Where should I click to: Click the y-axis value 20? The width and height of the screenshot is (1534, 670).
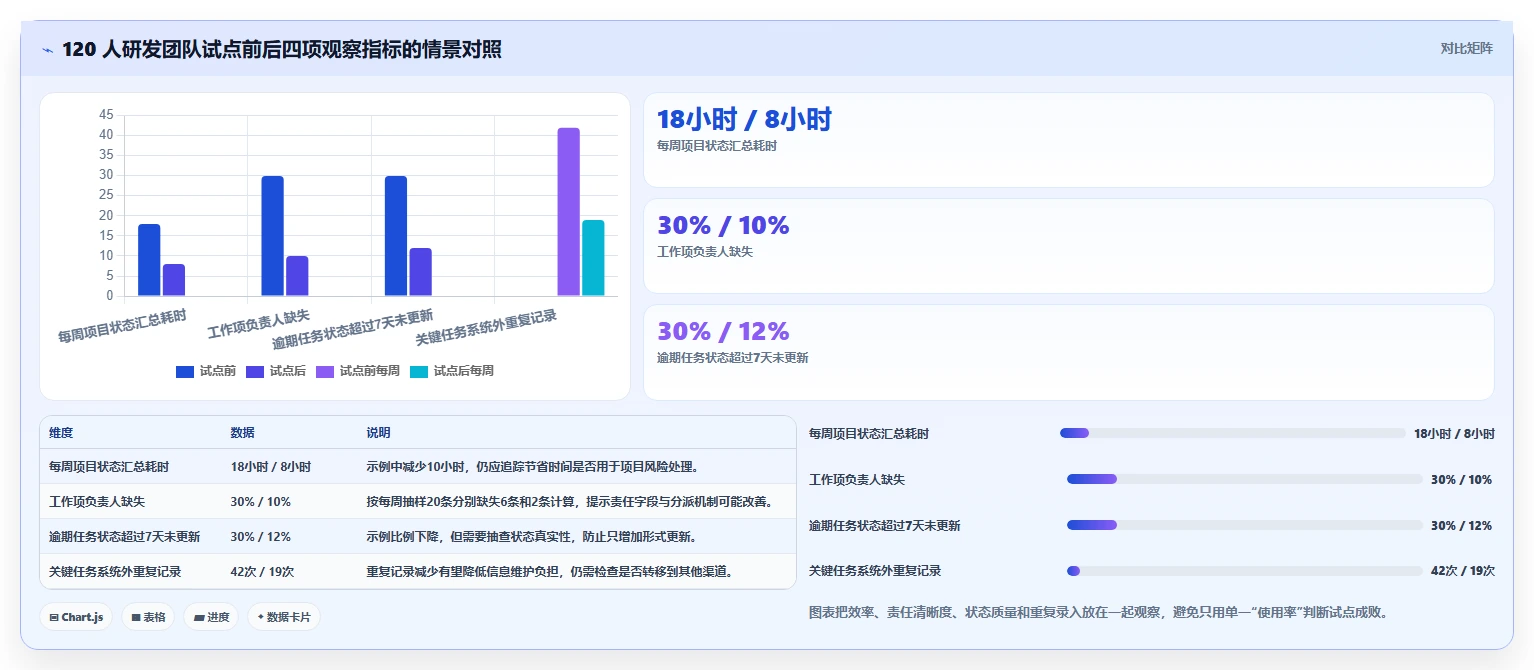click(106, 216)
